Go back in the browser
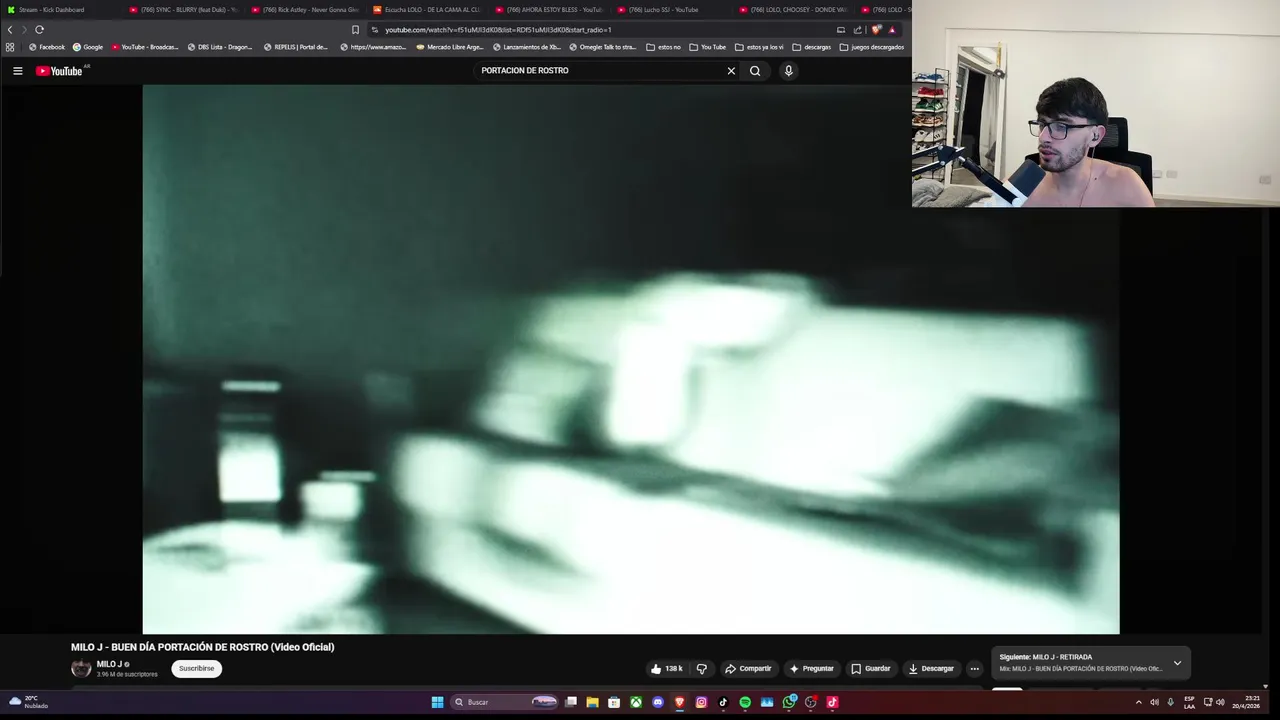1280x720 pixels. [x=10, y=30]
